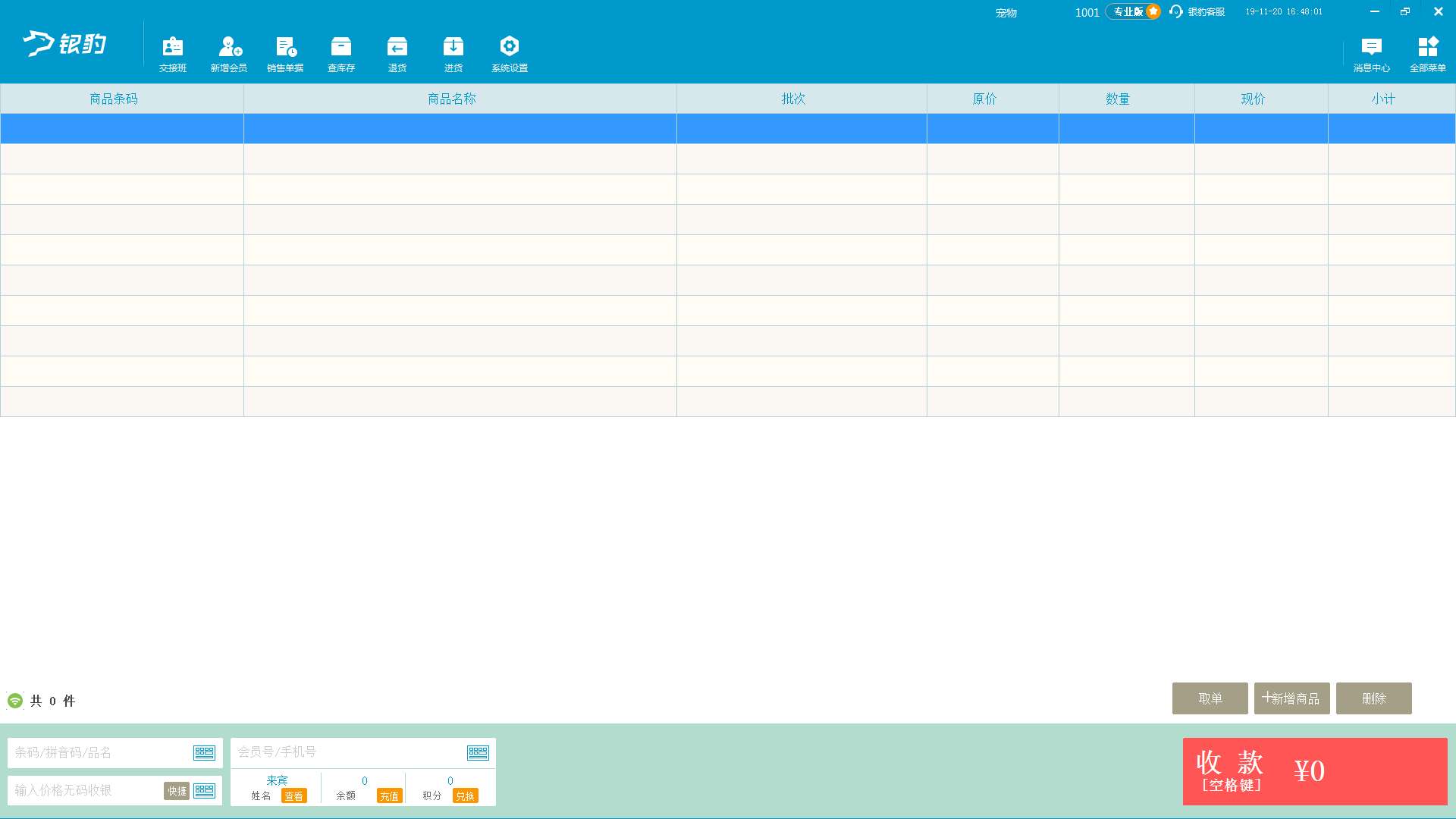Viewport: 1456px width, 819px height.
Task: Click the 充值 recharge balance tag
Action: [389, 795]
